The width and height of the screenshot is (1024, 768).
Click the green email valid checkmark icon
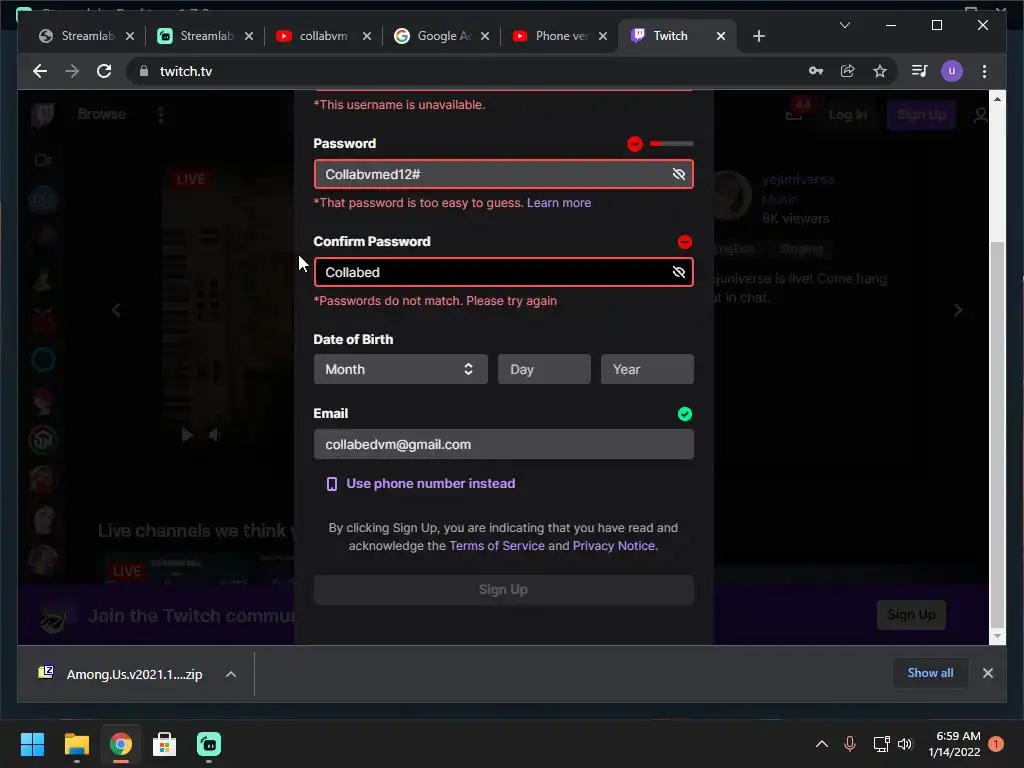[x=684, y=414]
